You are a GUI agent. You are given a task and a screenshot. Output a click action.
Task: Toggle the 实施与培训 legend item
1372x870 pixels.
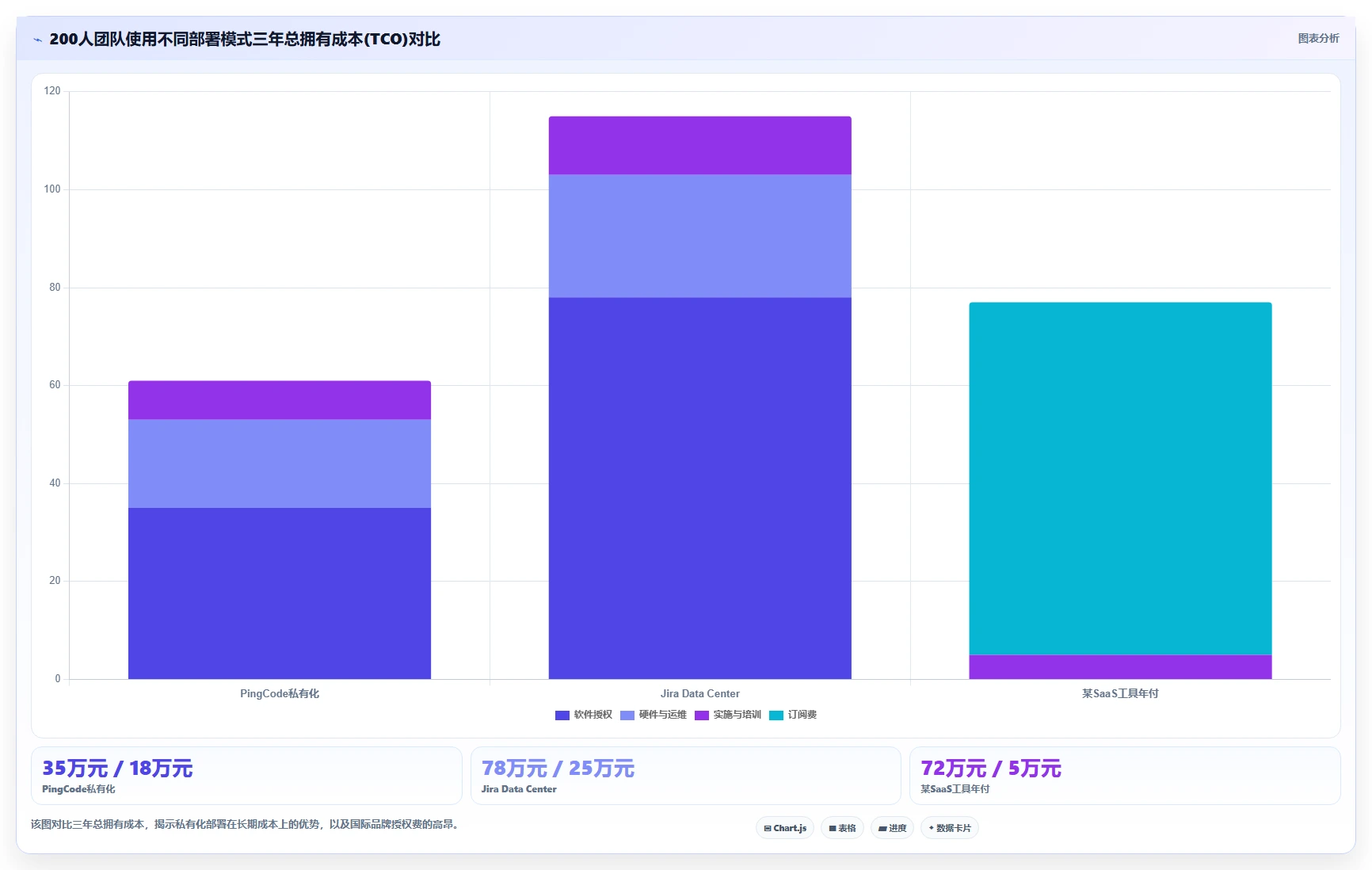(728, 715)
